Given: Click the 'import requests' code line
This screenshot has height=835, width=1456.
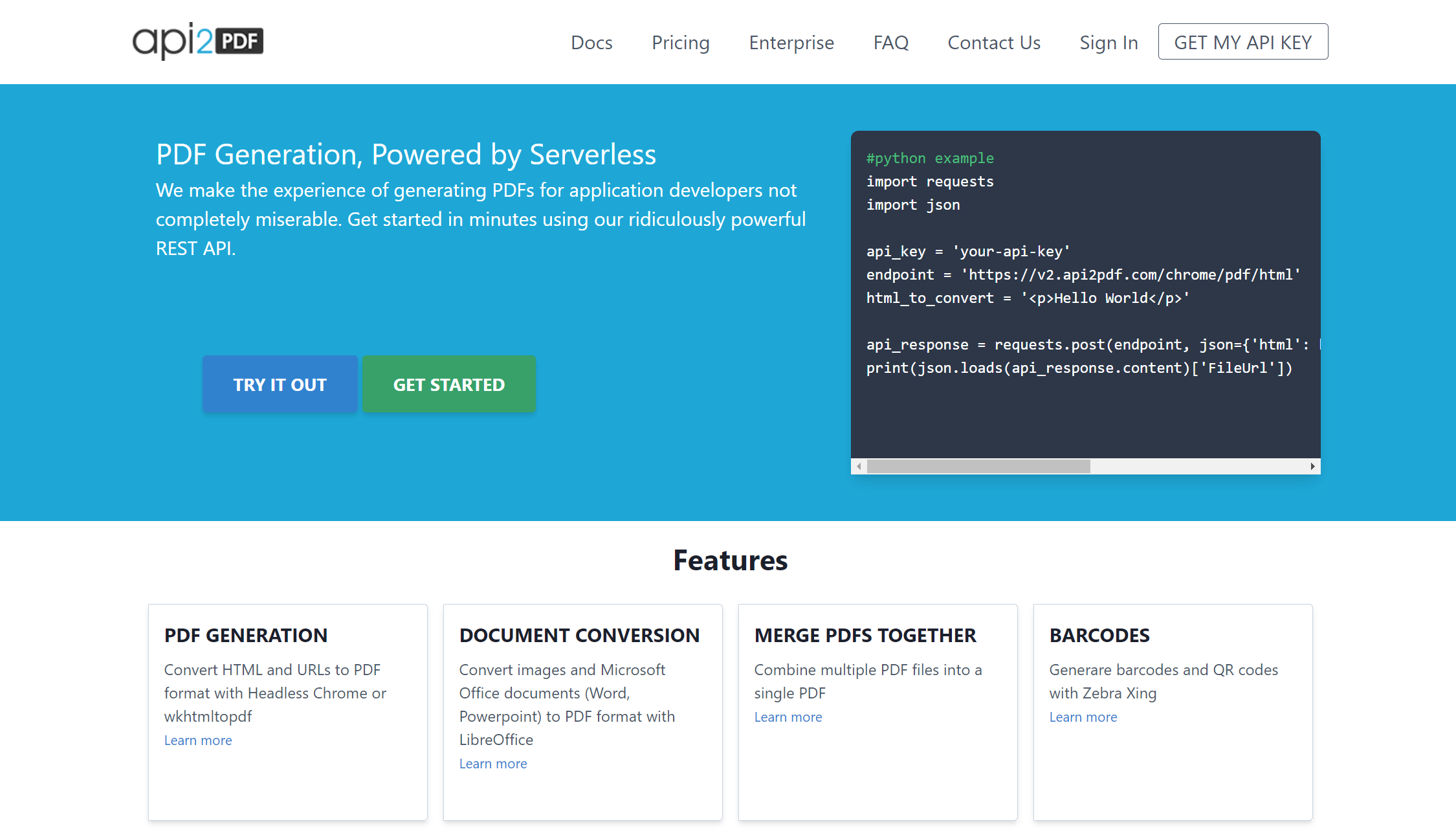Looking at the screenshot, I should [930, 181].
